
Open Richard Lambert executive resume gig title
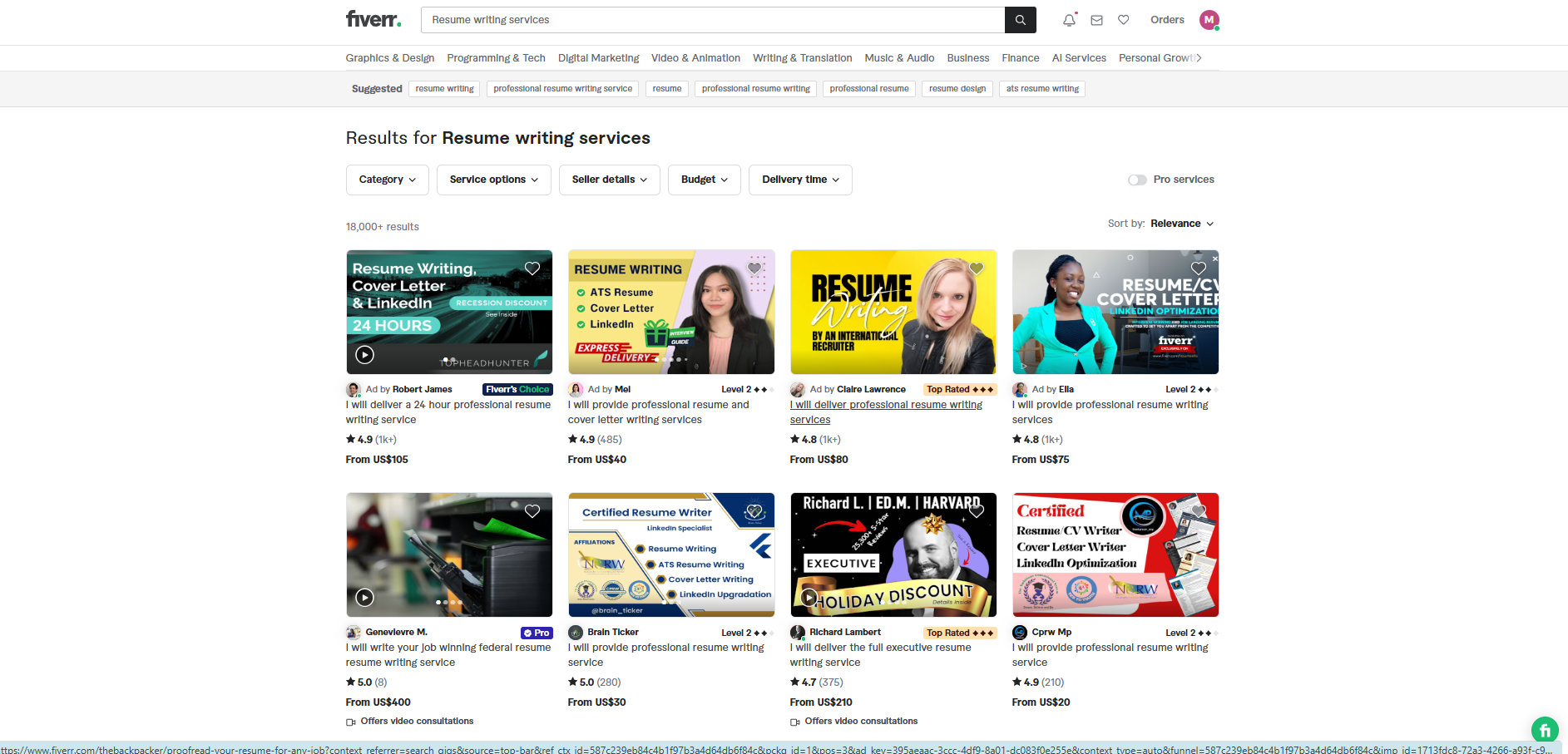[x=880, y=655]
